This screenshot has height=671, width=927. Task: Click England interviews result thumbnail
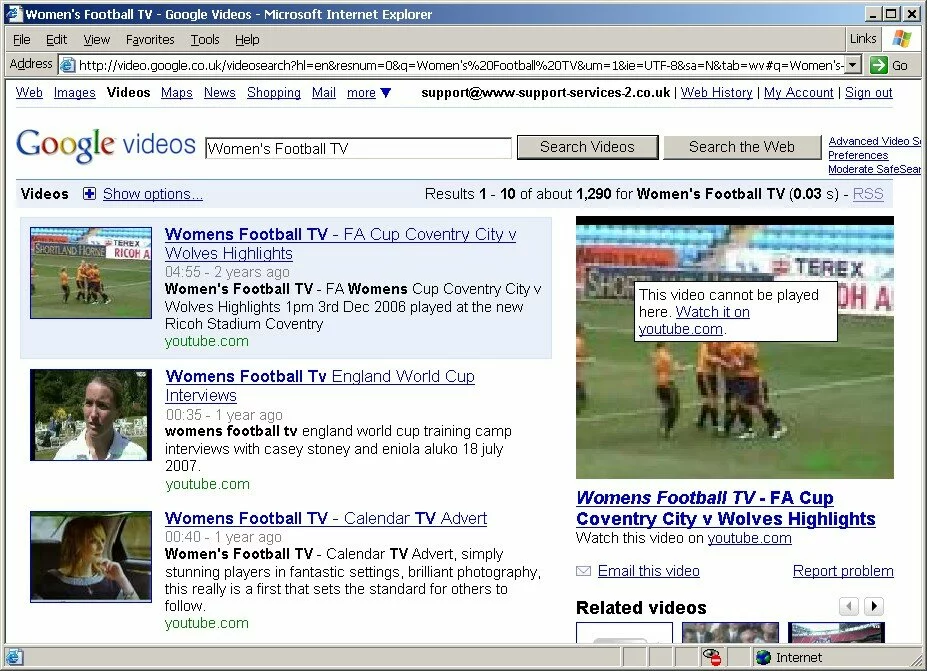[x=91, y=415]
